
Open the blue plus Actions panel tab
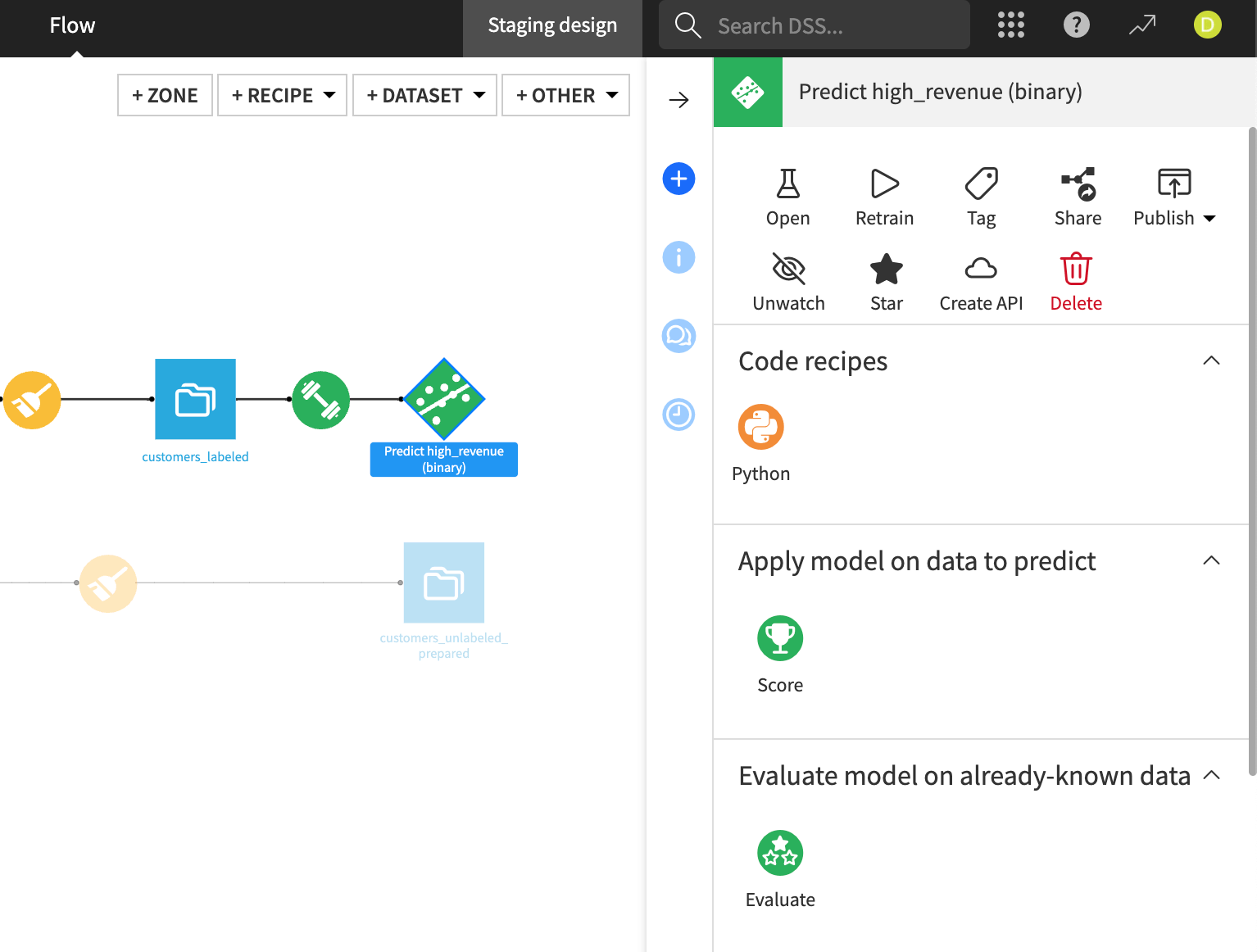pyautogui.click(x=678, y=179)
